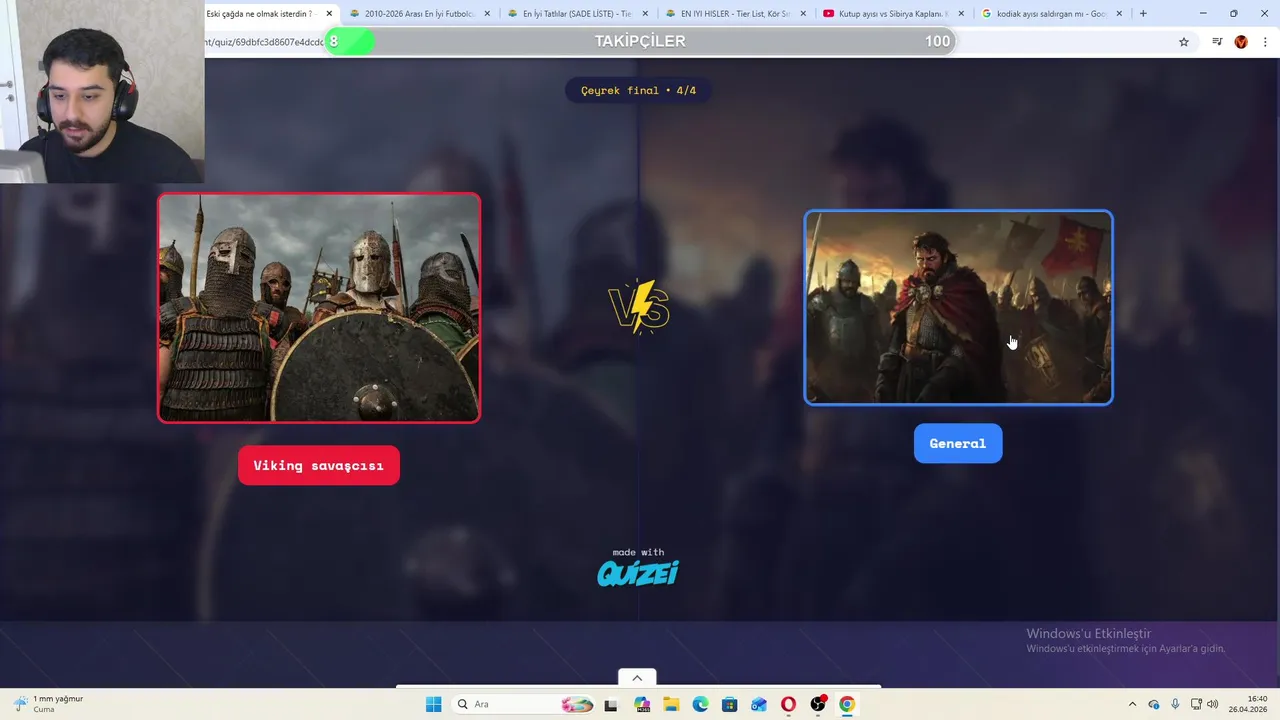Bookmark this page with the star icon
The width and height of the screenshot is (1280, 720).
(x=1184, y=42)
